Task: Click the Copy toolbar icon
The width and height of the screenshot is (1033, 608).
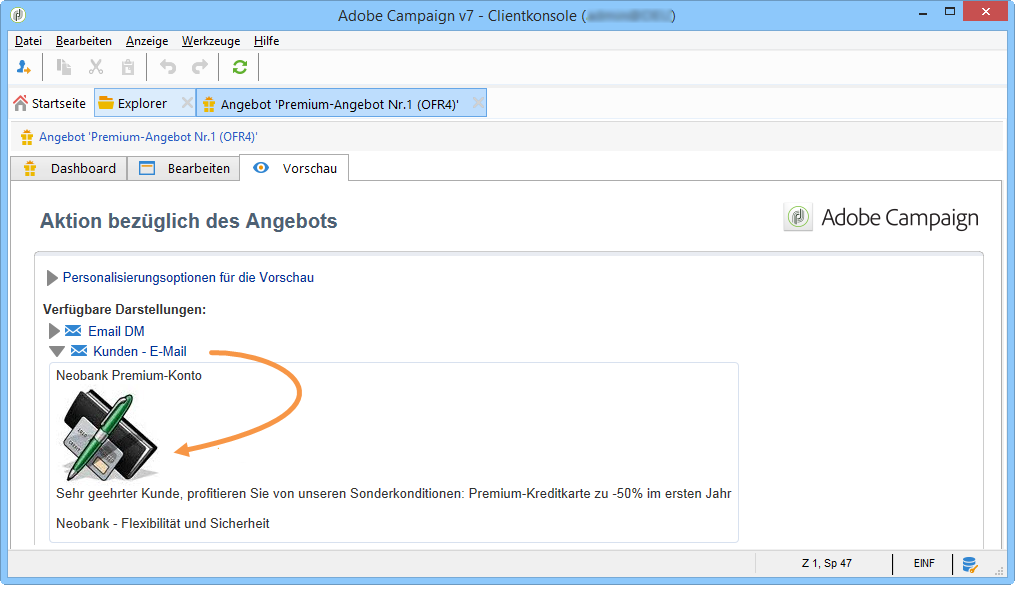Action: (64, 67)
